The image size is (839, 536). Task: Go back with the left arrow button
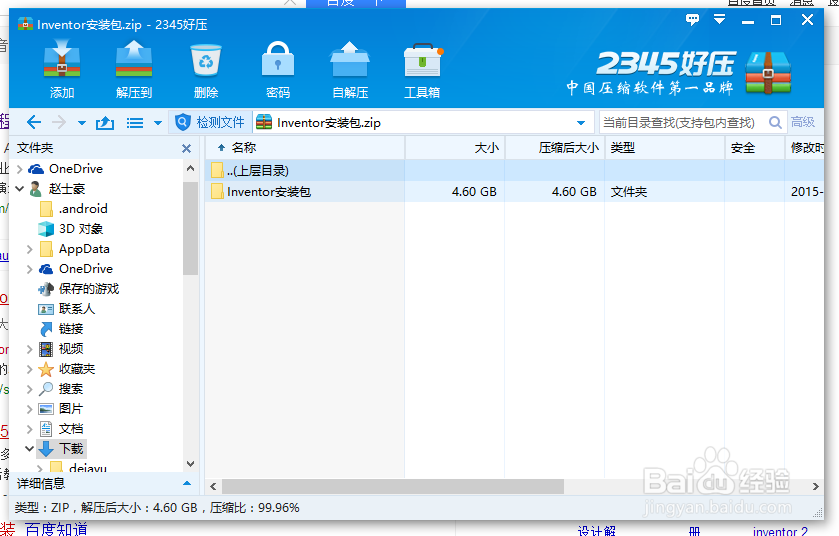(34, 122)
